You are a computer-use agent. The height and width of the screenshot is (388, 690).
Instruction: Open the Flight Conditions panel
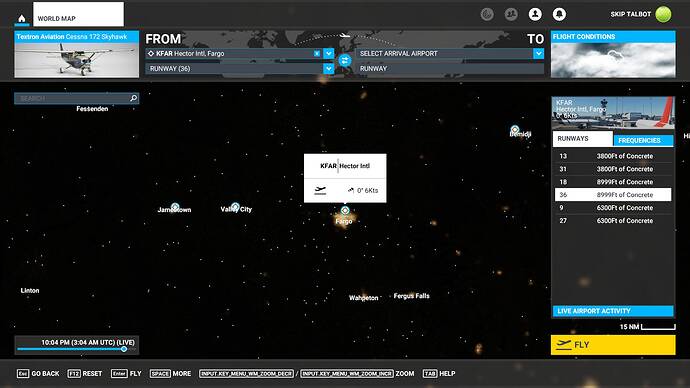[x=613, y=55]
